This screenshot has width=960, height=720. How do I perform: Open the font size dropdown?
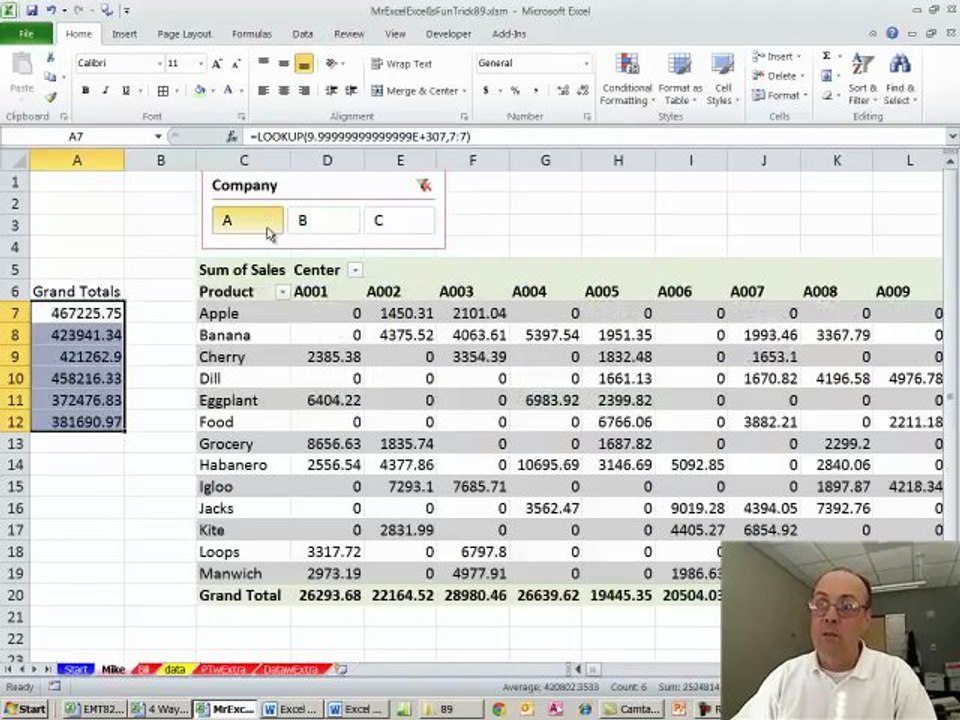click(x=201, y=64)
